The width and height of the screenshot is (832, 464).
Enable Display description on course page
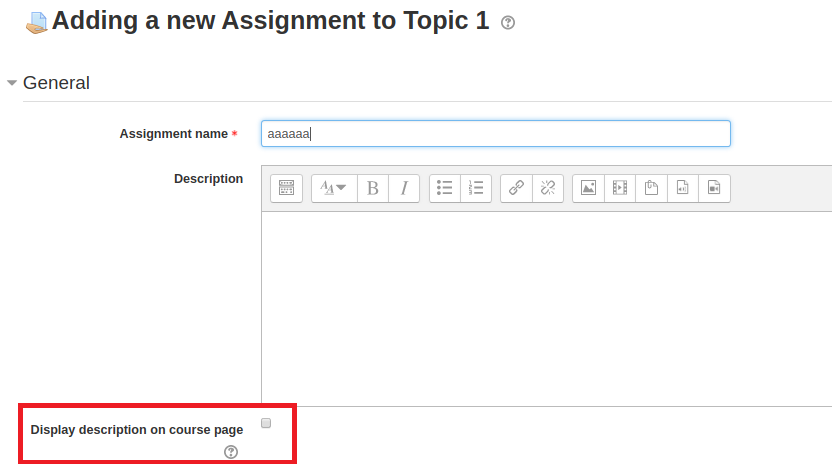[x=266, y=423]
